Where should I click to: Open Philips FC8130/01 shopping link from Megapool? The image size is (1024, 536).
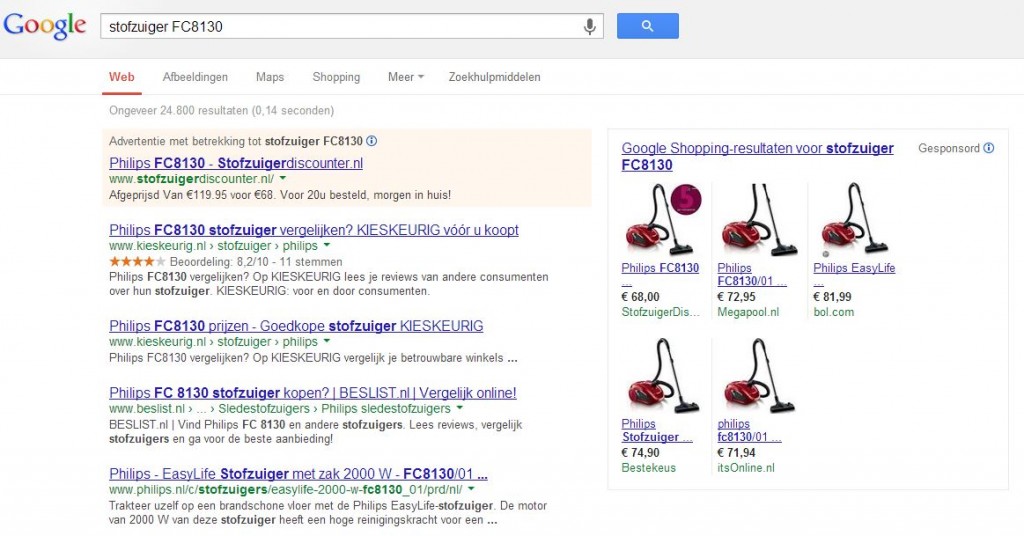[752, 274]
